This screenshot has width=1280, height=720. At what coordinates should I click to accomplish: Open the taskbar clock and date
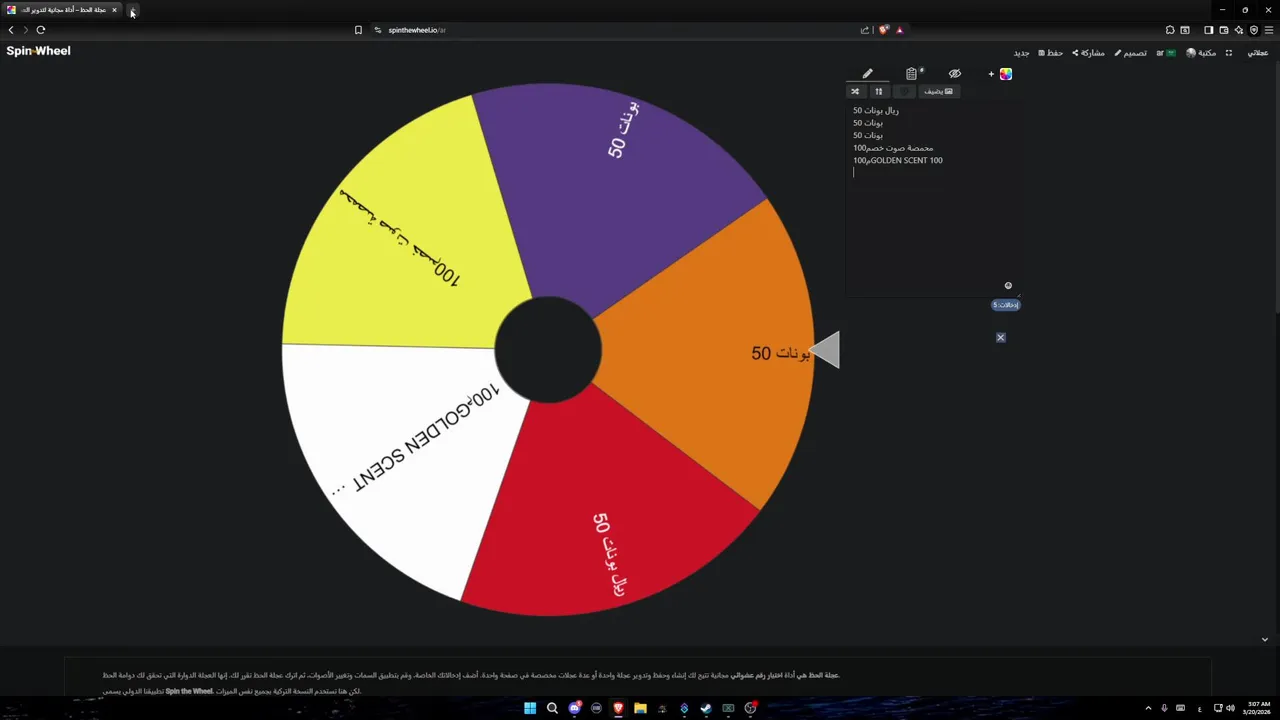[x=1259, y=708]
